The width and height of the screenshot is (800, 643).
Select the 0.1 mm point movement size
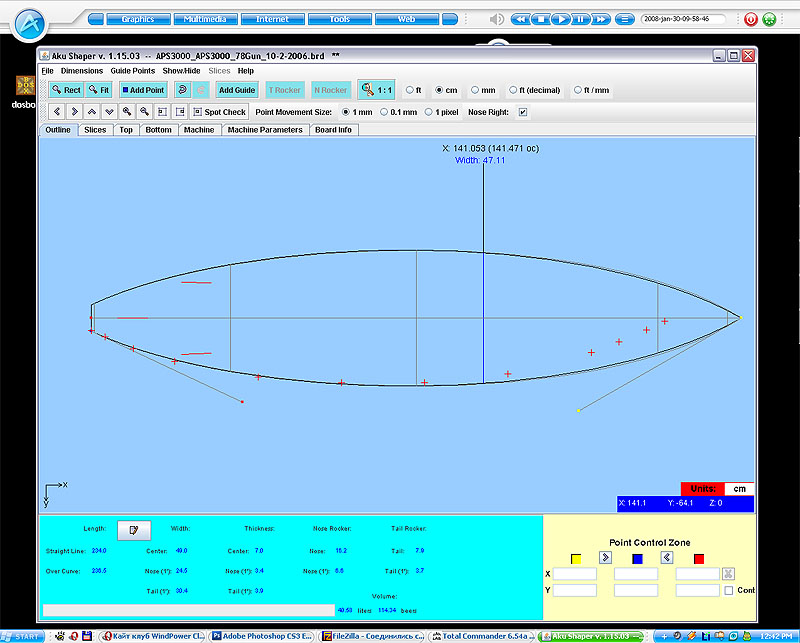tap(385, 112)
